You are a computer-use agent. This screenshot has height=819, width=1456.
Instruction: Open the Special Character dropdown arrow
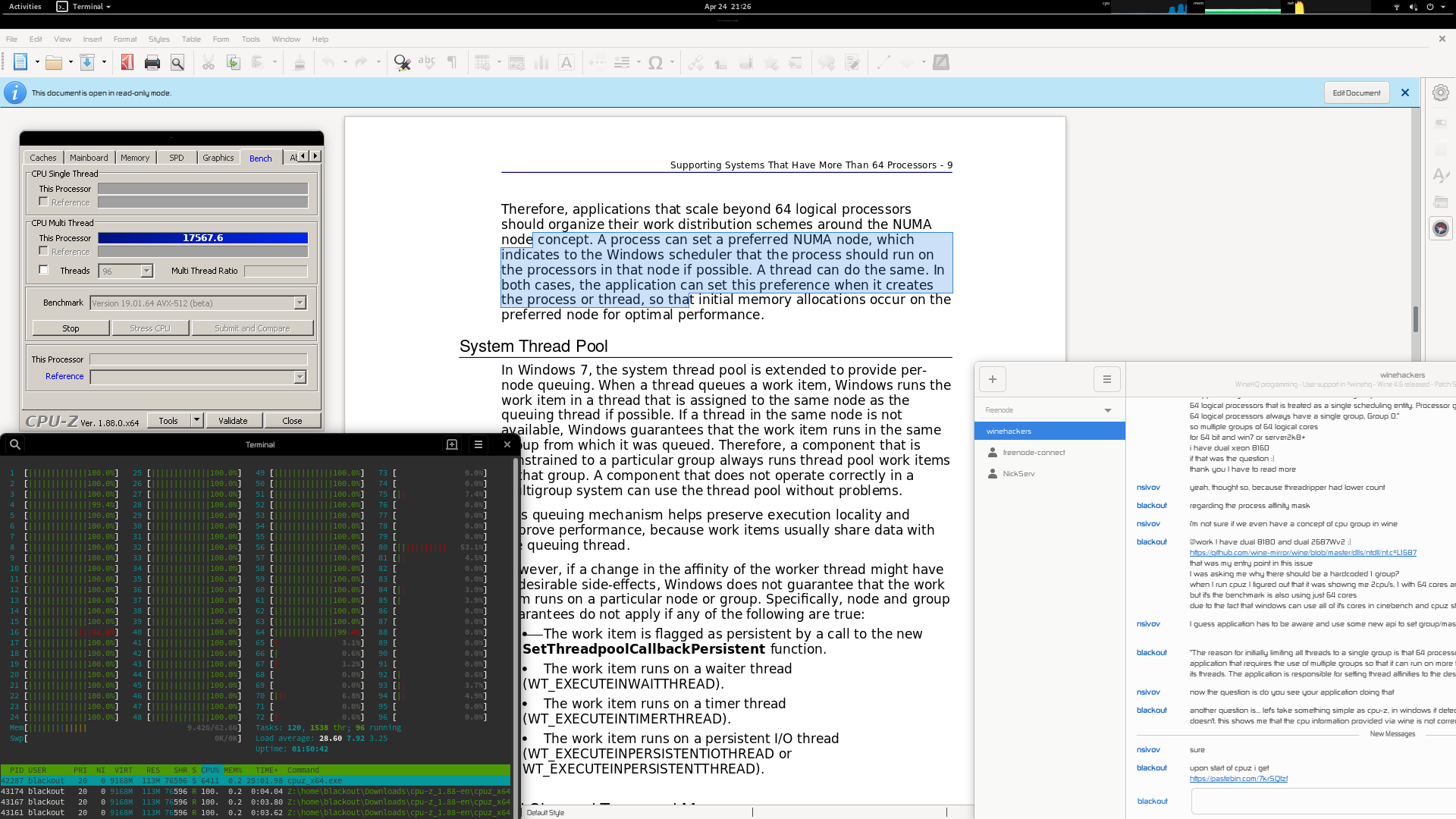pyautogui.click(x=672, y=63)
